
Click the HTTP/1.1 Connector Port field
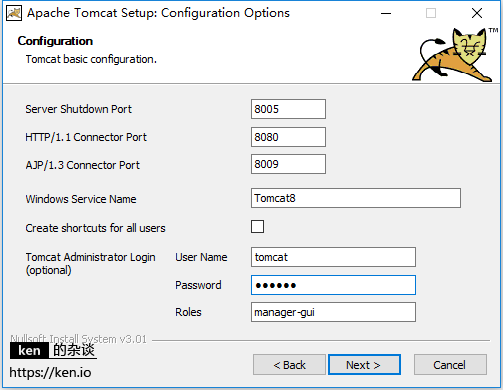click(x=288, y=137)
